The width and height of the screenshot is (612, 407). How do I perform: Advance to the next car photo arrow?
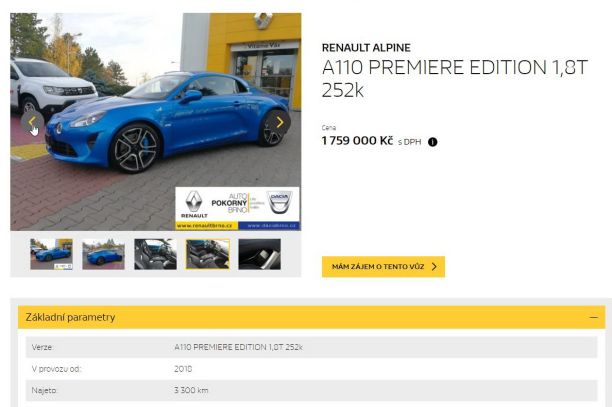point(279,122)
